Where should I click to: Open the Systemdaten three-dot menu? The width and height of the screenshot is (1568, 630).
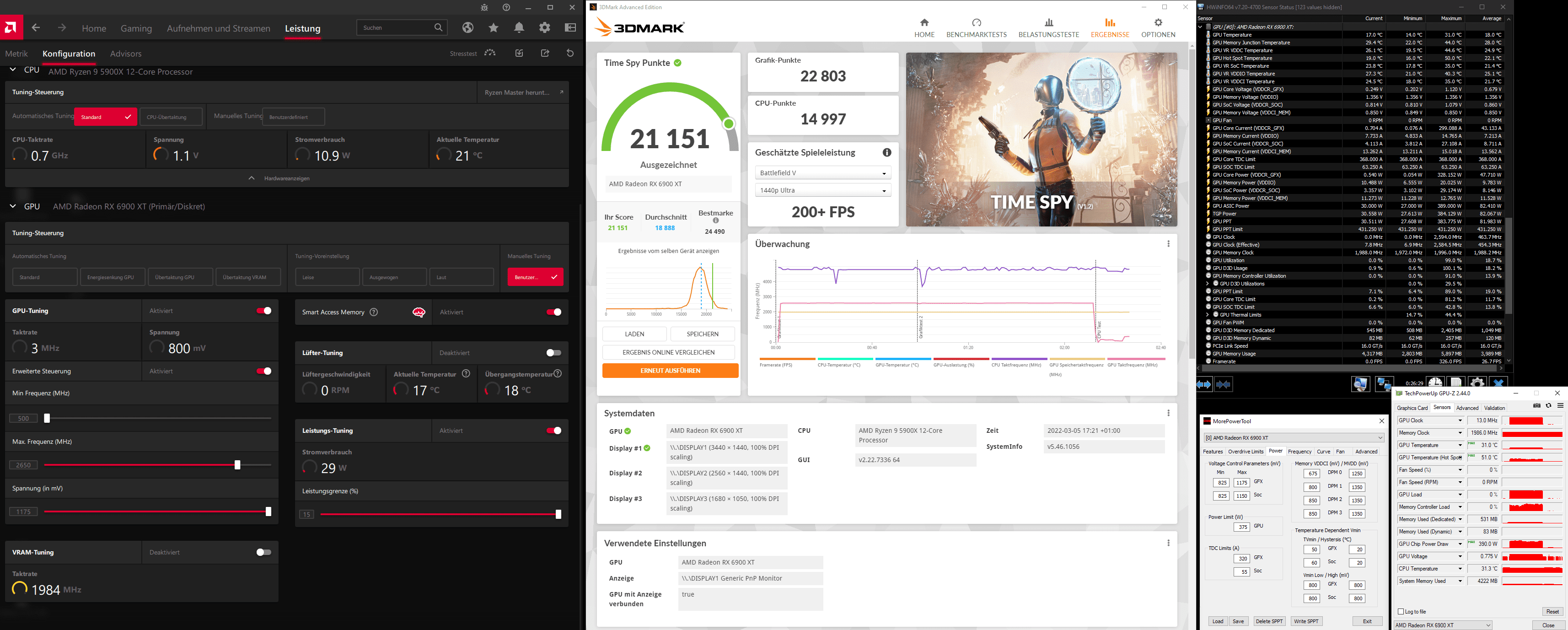[1168, 413]
